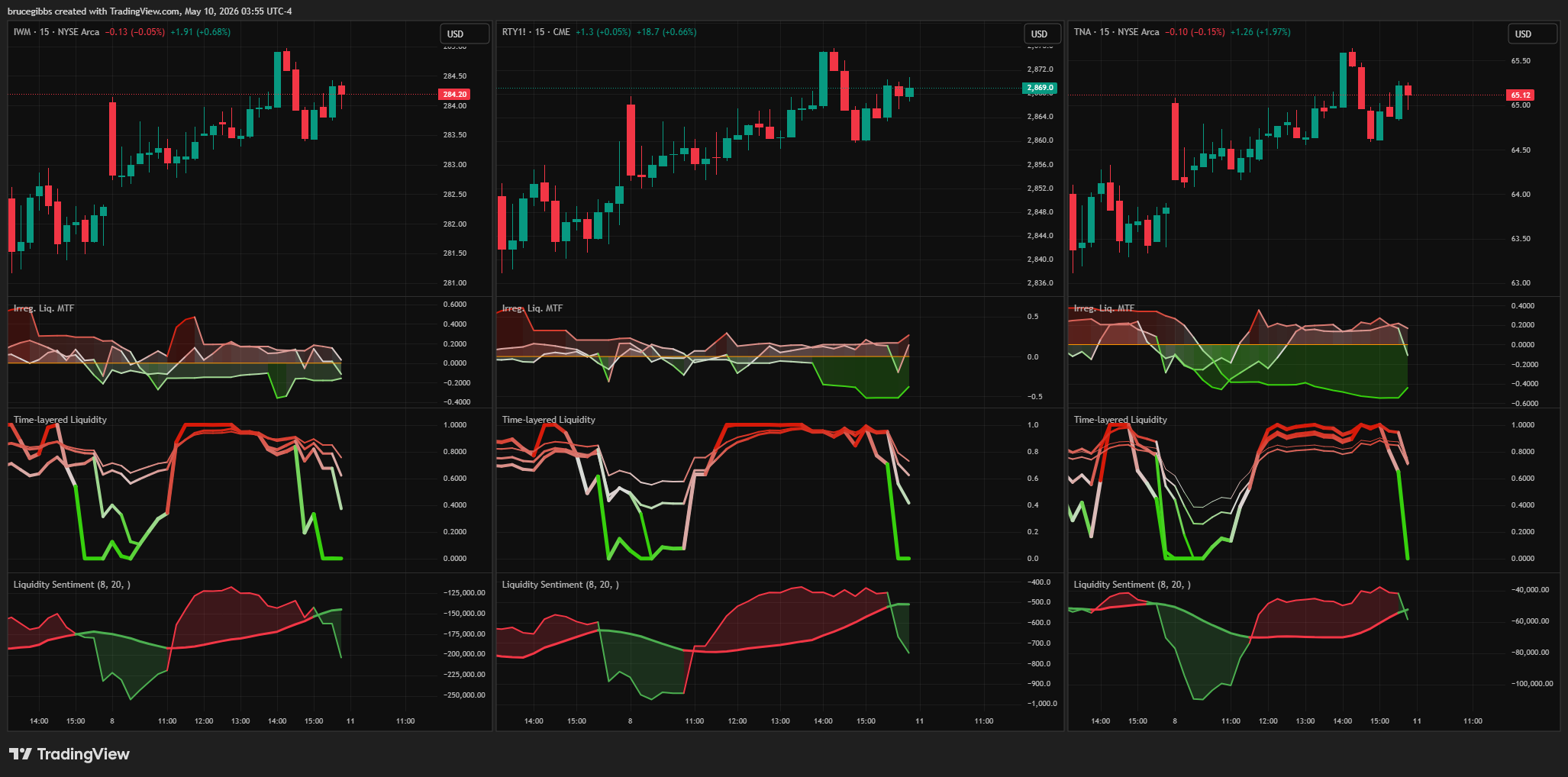Click the TNA 15 NYSE Arca symbol title
The height and width of the screenshot is (777, 1568).
point(1116,32)
